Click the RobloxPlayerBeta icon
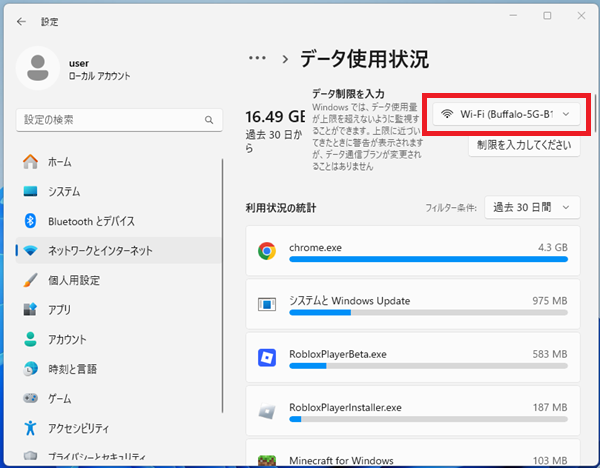The image size is (600, 468). [267, 358]
